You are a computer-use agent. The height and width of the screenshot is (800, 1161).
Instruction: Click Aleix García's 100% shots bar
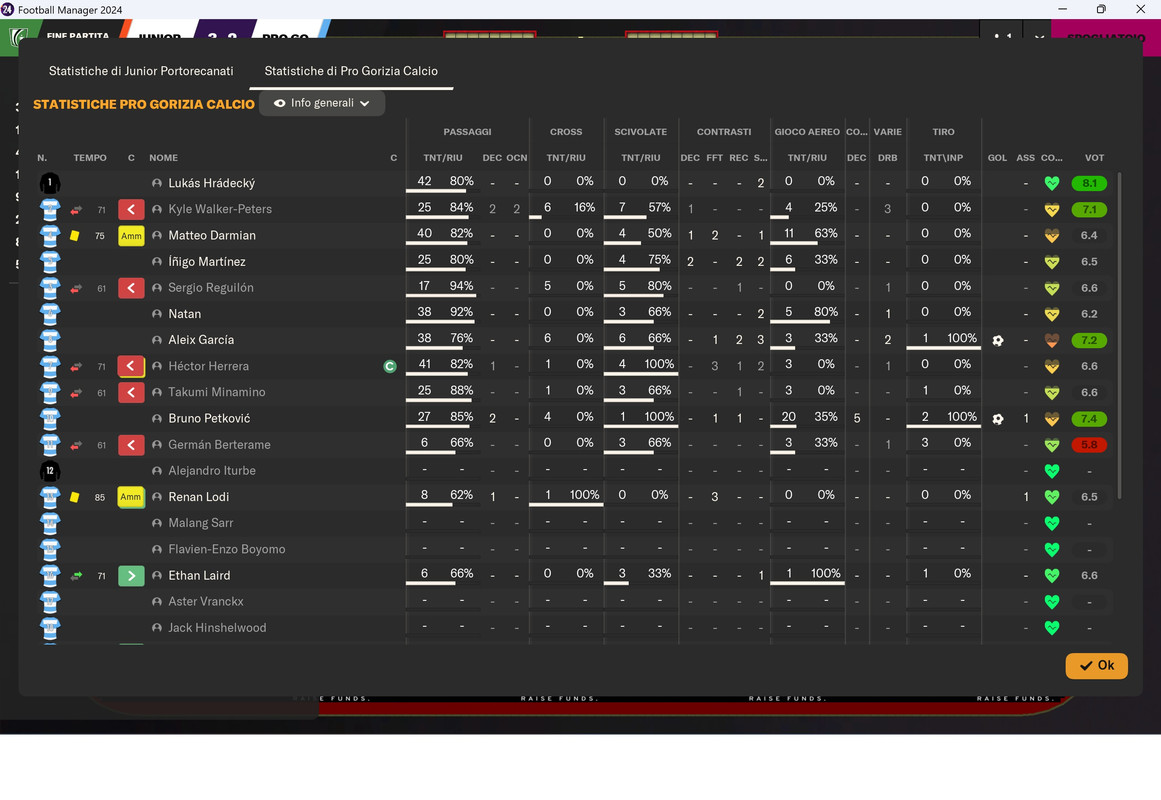tap(943, 348)
